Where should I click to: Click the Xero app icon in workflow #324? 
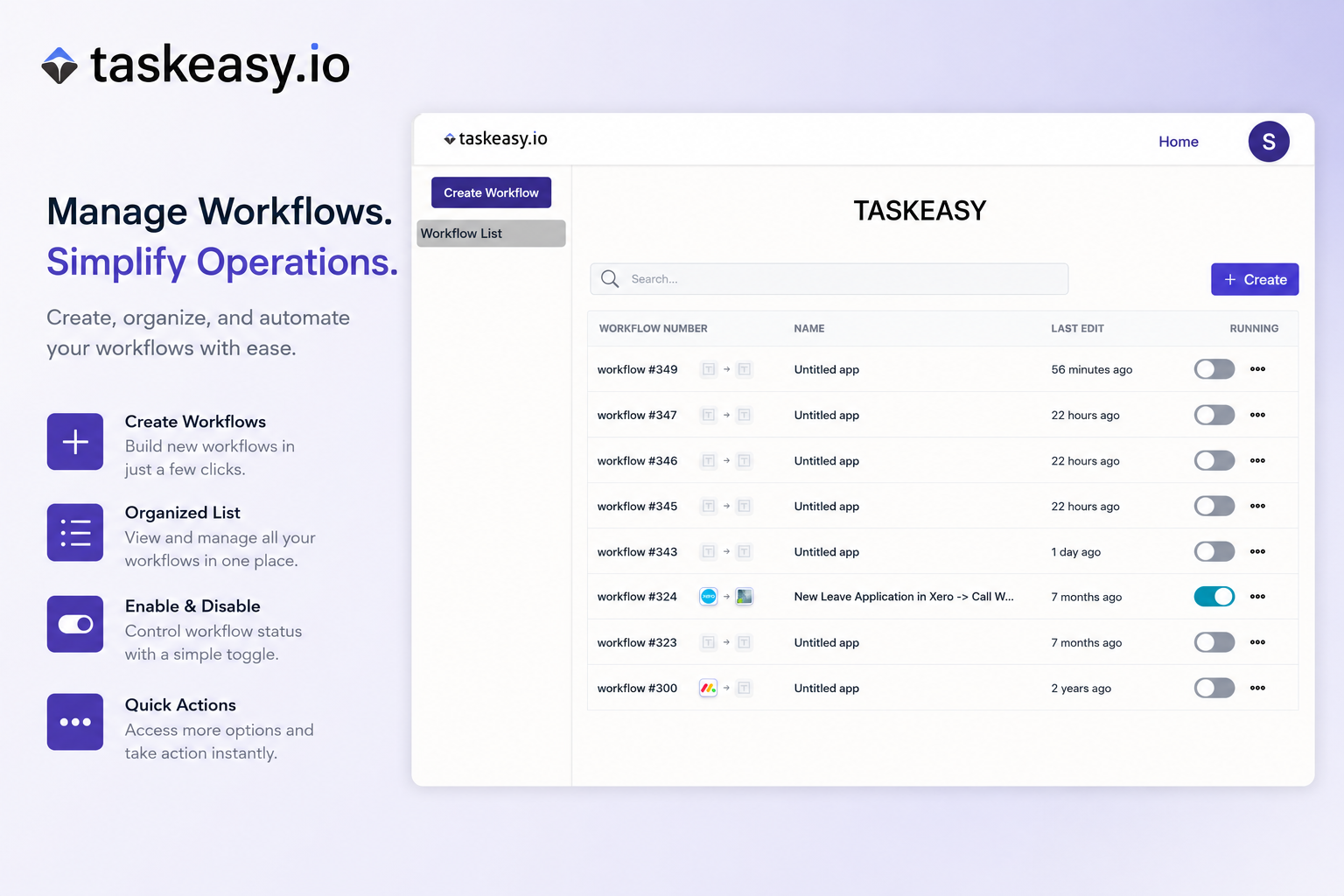pyautogui.click(x=709, y=597)
